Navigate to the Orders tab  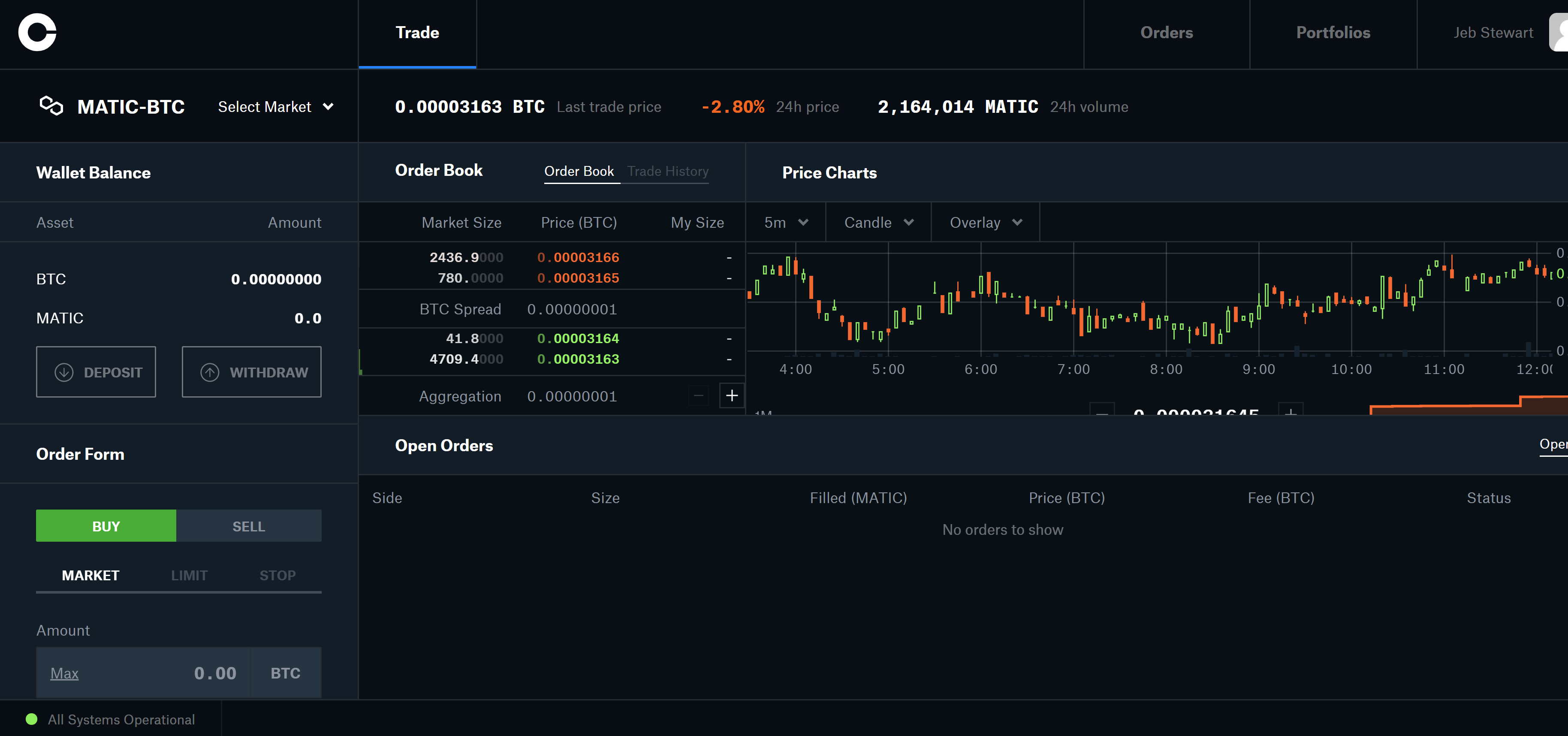click(1167, 33)
